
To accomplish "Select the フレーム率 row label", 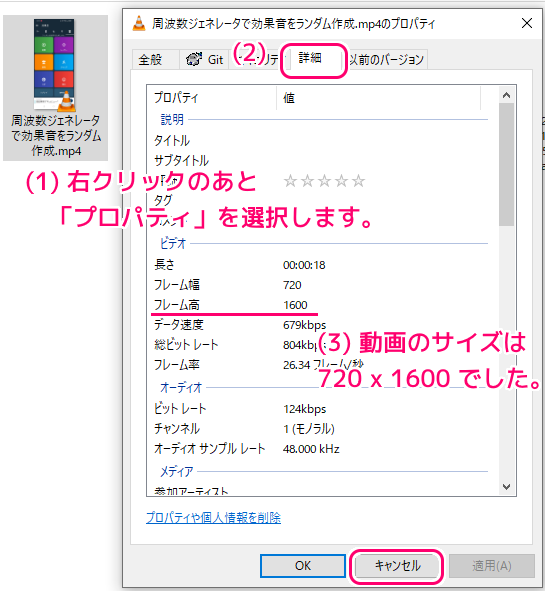I will click(177, 364).
